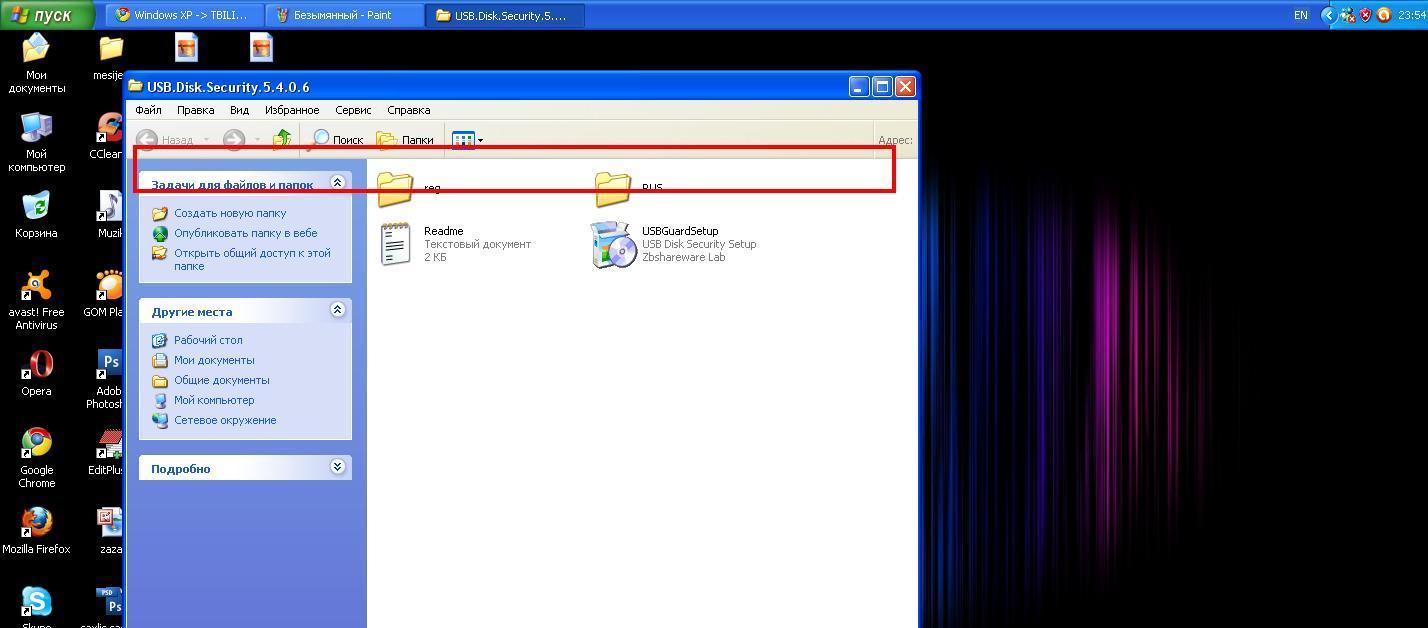
Task: Select first unlabeled image file on desktop
Action: (x=186, y=47)
